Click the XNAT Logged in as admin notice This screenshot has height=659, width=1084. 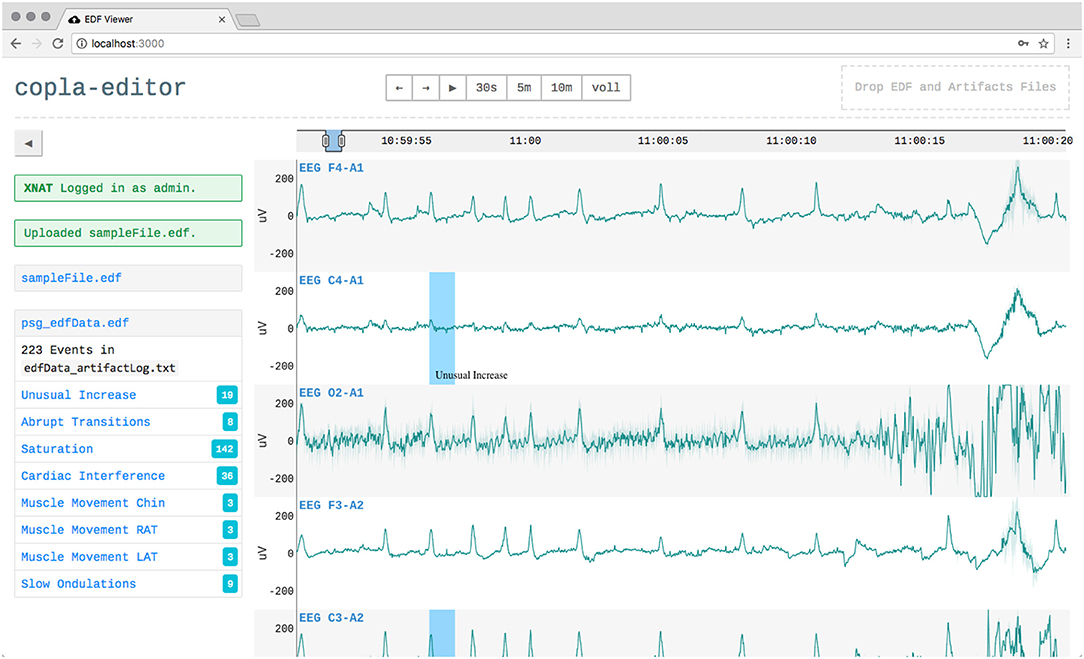[x=128, y=188]
